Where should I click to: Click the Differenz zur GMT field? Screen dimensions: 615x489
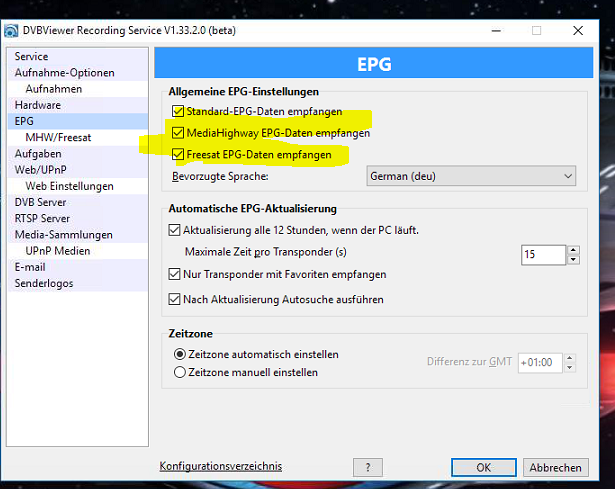pos(540,363)
